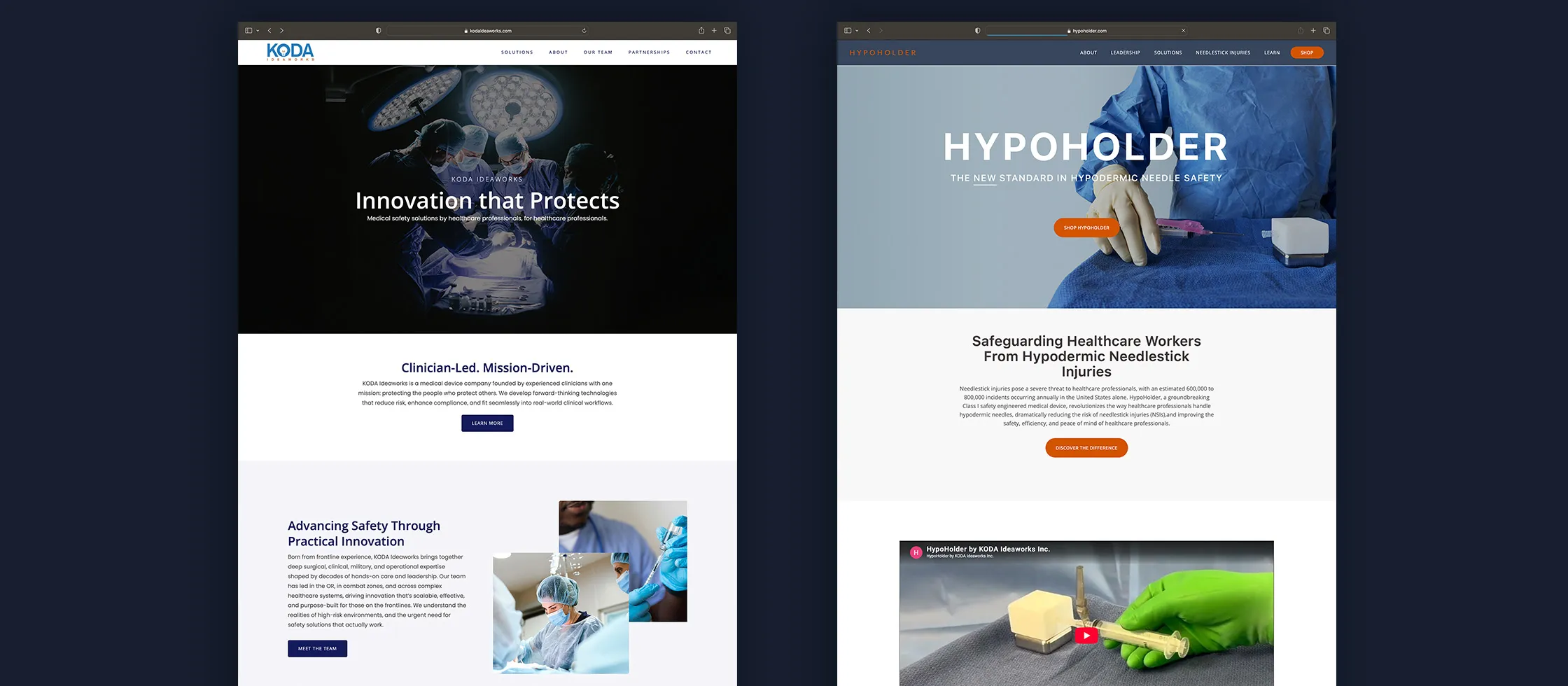The height and width of the screenshot is (686, 1568).
Task: Open Solutions on HypoHolder site
Action: coord(1168,53)
